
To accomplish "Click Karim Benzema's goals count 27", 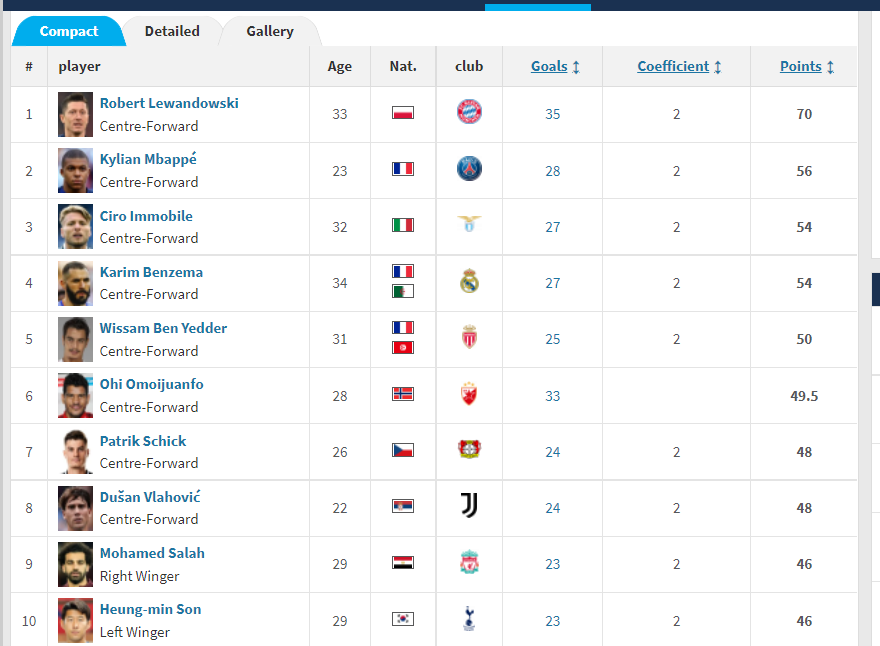I will [x=553, y=283].
